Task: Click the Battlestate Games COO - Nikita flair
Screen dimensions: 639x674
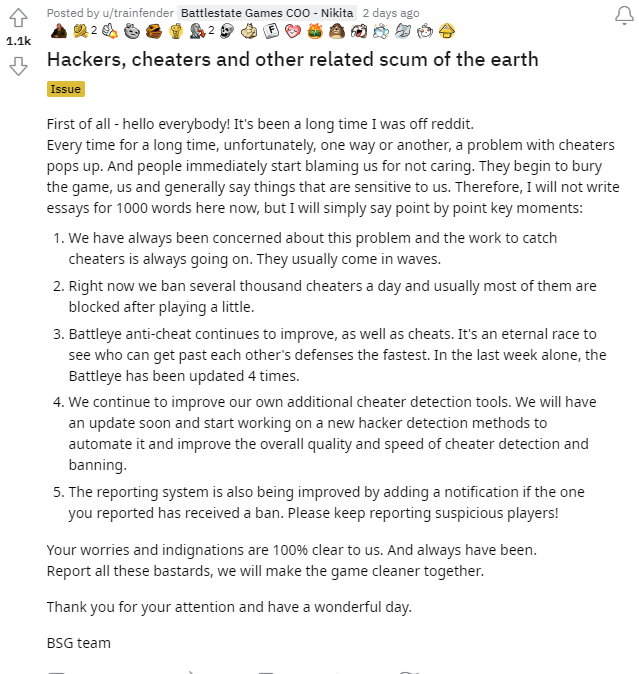Action: [267, 12]
